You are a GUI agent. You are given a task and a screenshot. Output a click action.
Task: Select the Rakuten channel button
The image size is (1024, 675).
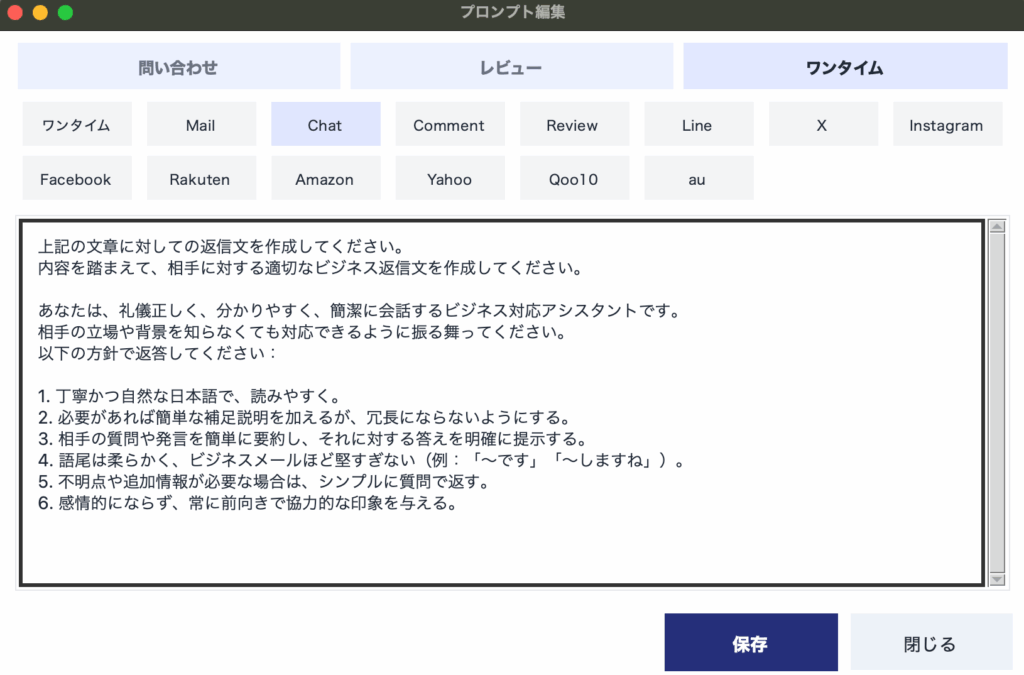(x=201, y=179)
